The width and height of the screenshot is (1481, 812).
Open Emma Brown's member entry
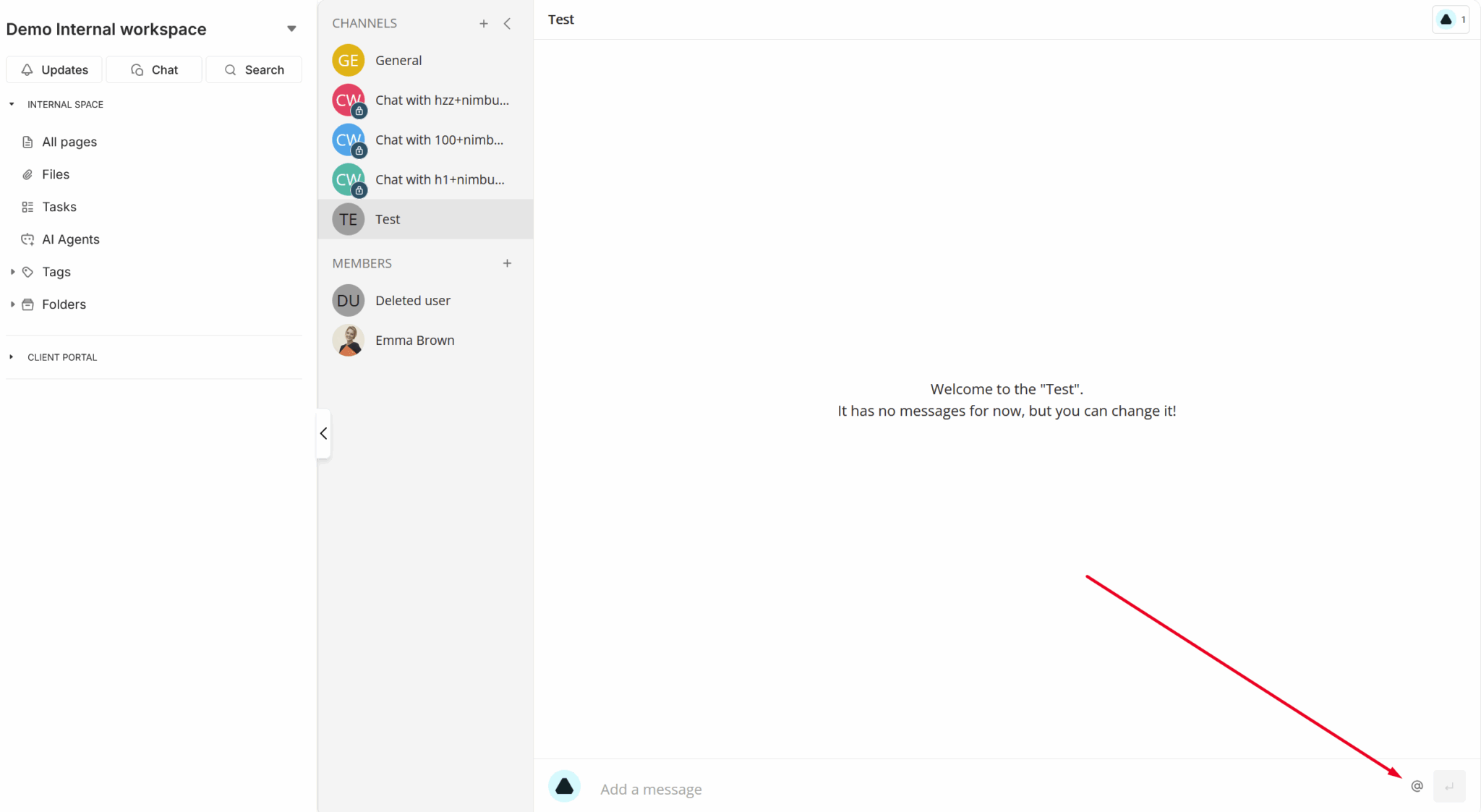tap(415, 340)
